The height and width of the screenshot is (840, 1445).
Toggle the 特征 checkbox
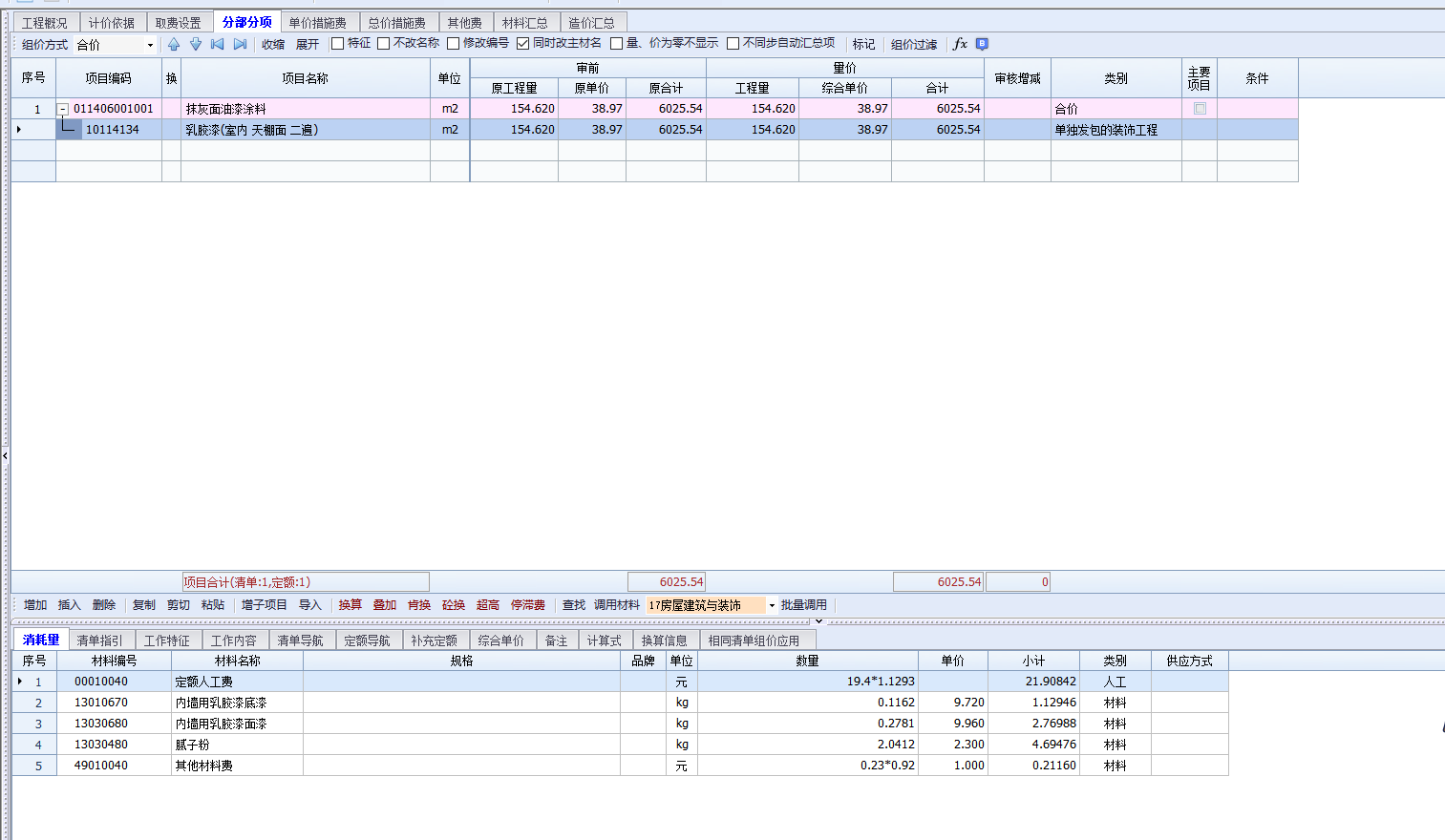pos(337,44)
